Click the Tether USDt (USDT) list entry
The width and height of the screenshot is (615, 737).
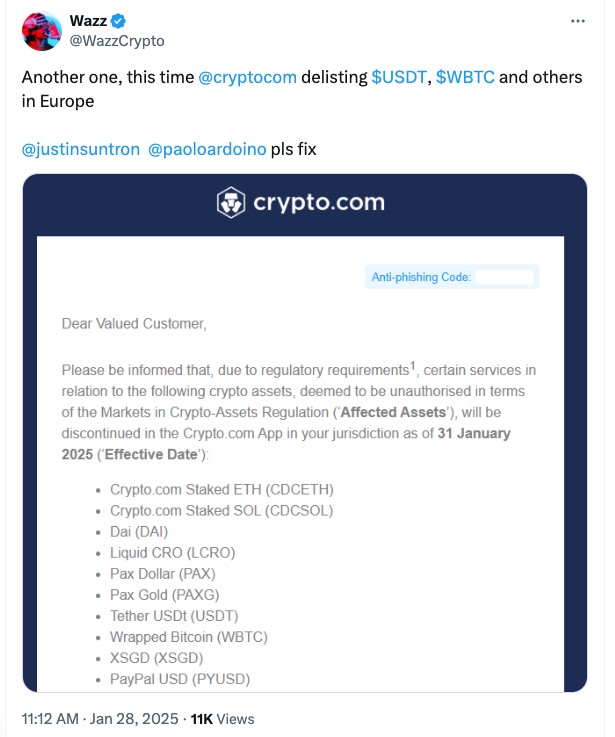click(174, 616)
